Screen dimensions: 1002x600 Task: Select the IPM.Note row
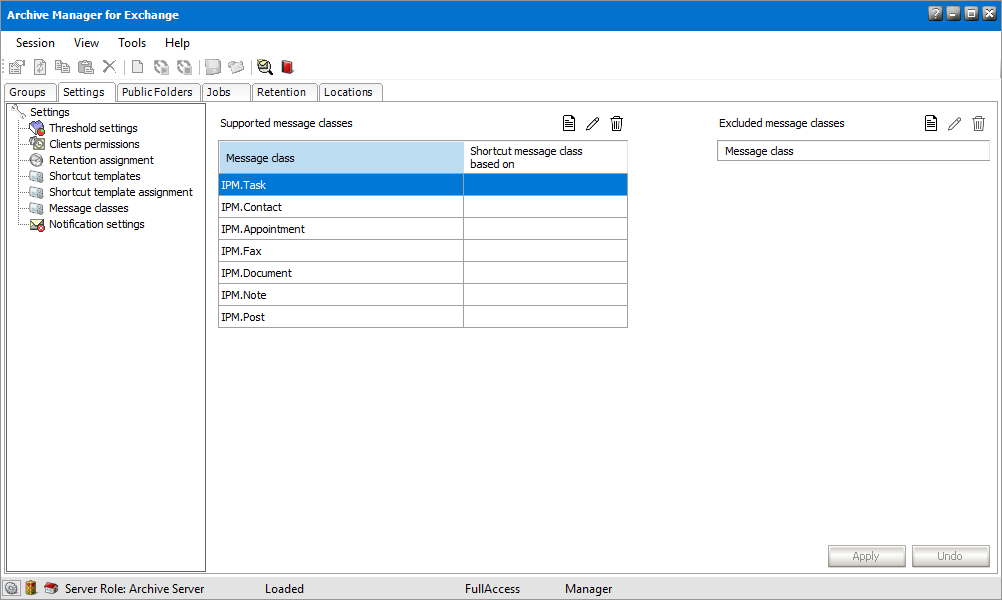422,295
